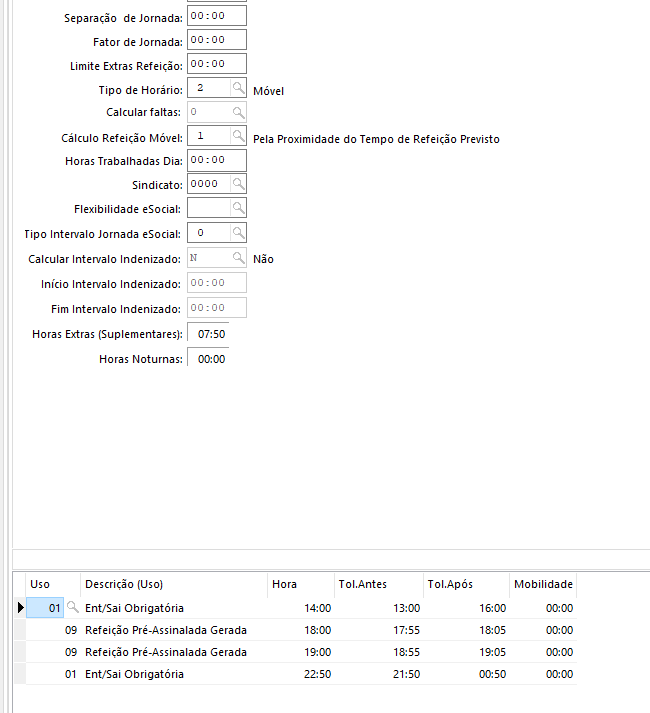The image size is (650, 713).
Task: Click the Uso lookup icon in first row
Action: coord(72,608)
